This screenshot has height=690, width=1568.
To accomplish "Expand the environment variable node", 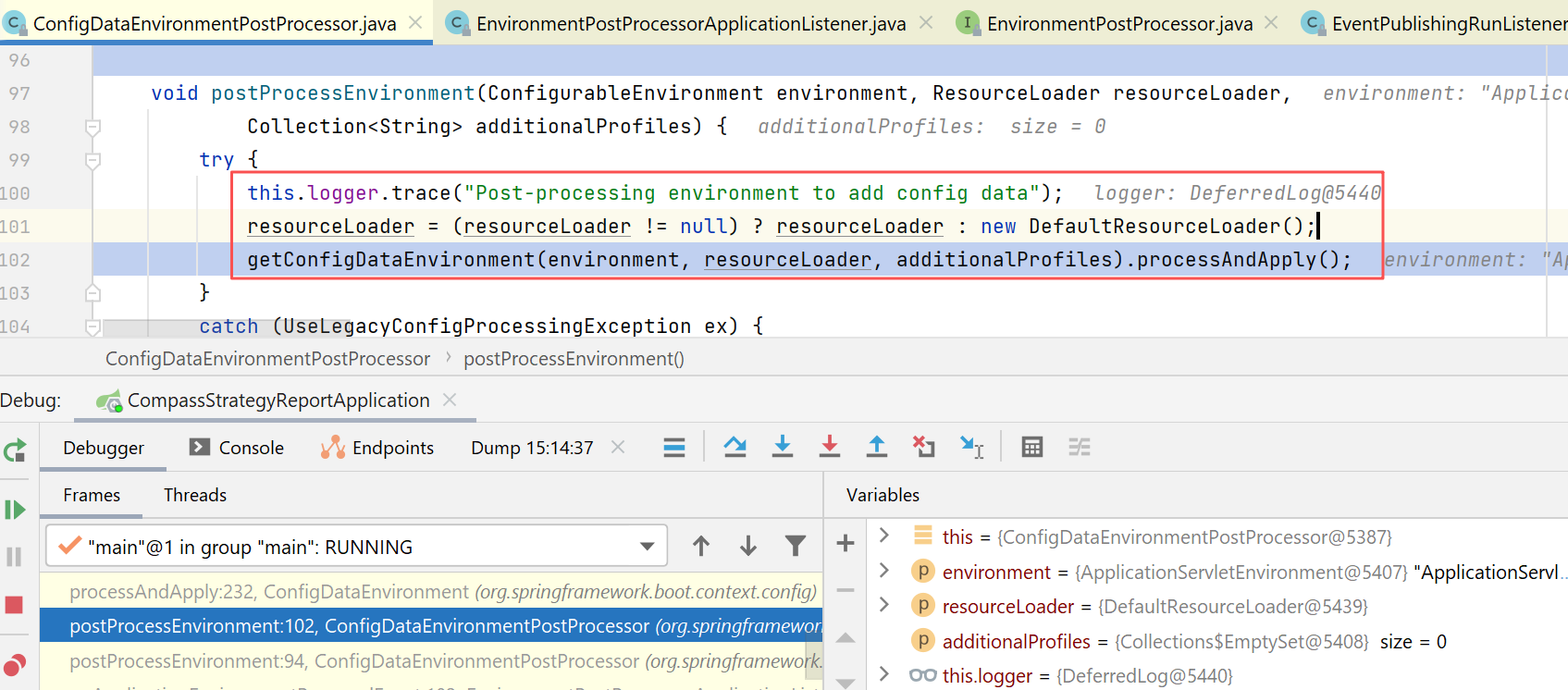I will 884,571.
